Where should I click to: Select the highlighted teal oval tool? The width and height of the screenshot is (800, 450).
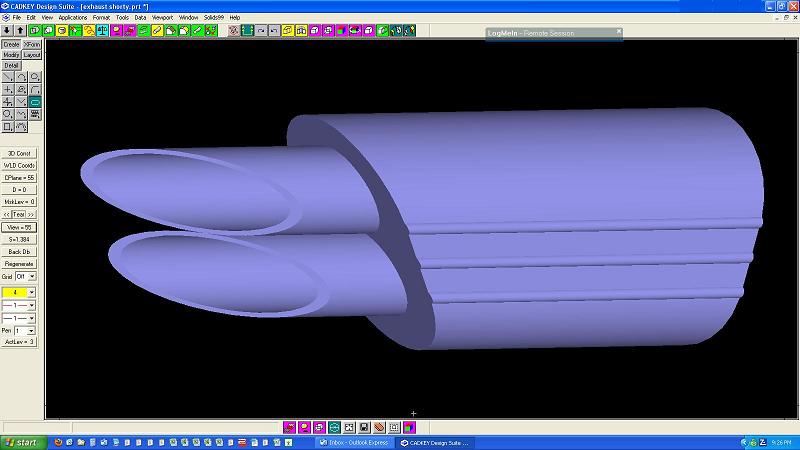(35, 102)
